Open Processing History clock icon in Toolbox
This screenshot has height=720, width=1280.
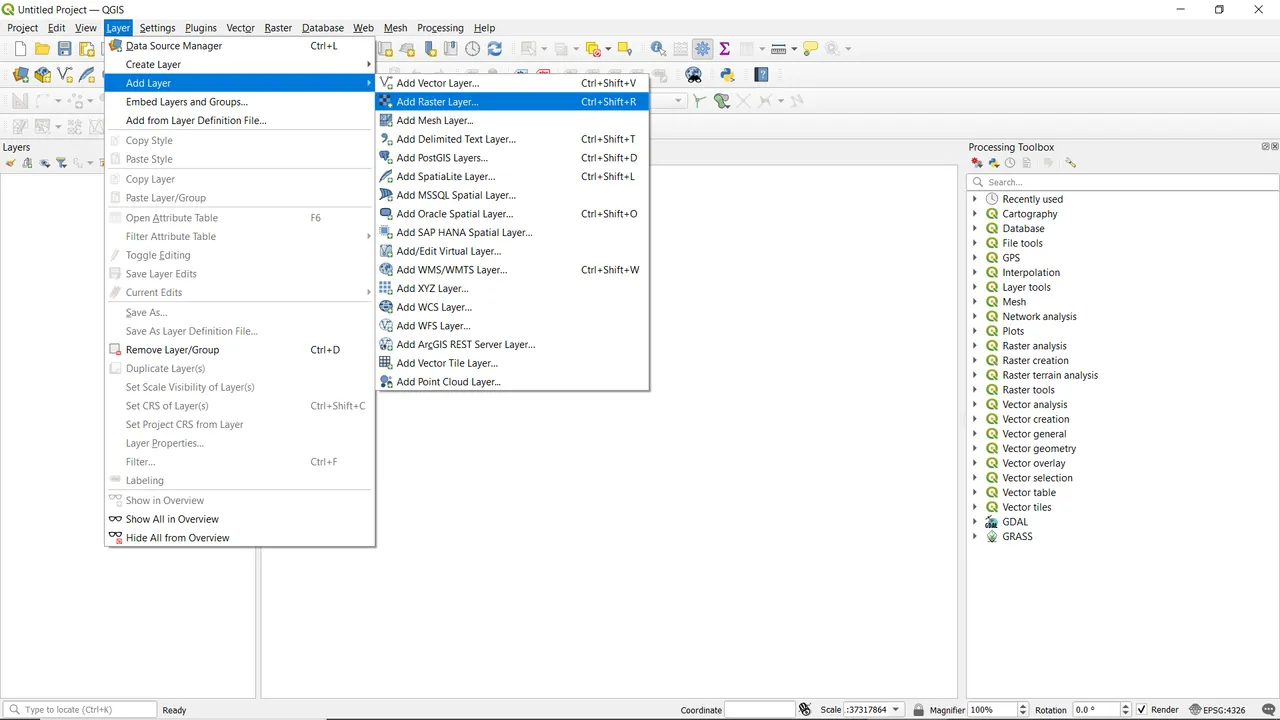[1010, 163]
